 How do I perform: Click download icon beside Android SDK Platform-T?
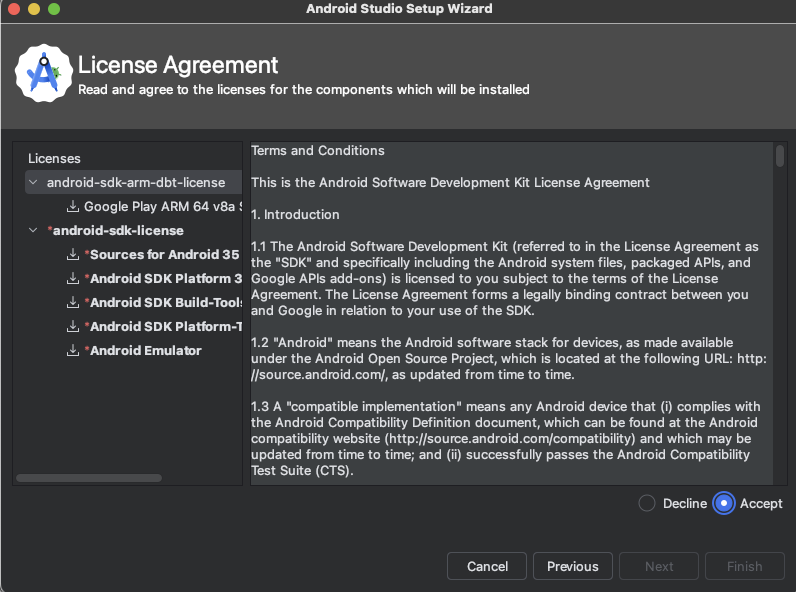click(x=73, y=326)
